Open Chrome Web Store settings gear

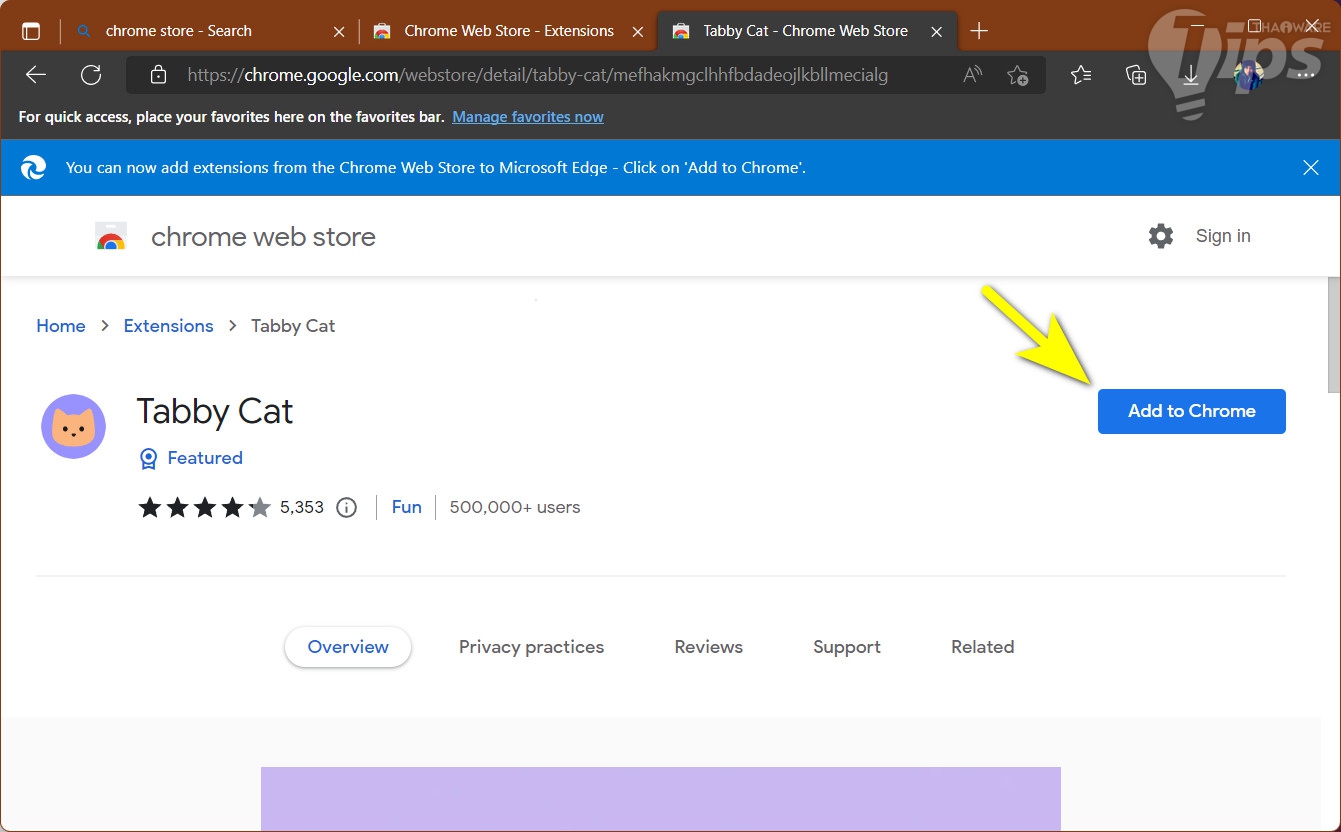[x=1161, y=236]
